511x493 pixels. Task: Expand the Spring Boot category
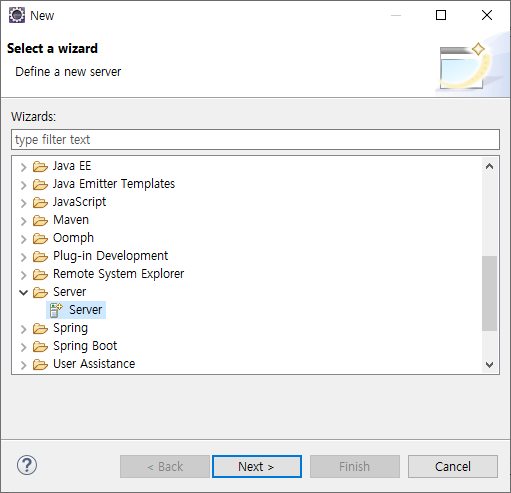pos(23,347)
